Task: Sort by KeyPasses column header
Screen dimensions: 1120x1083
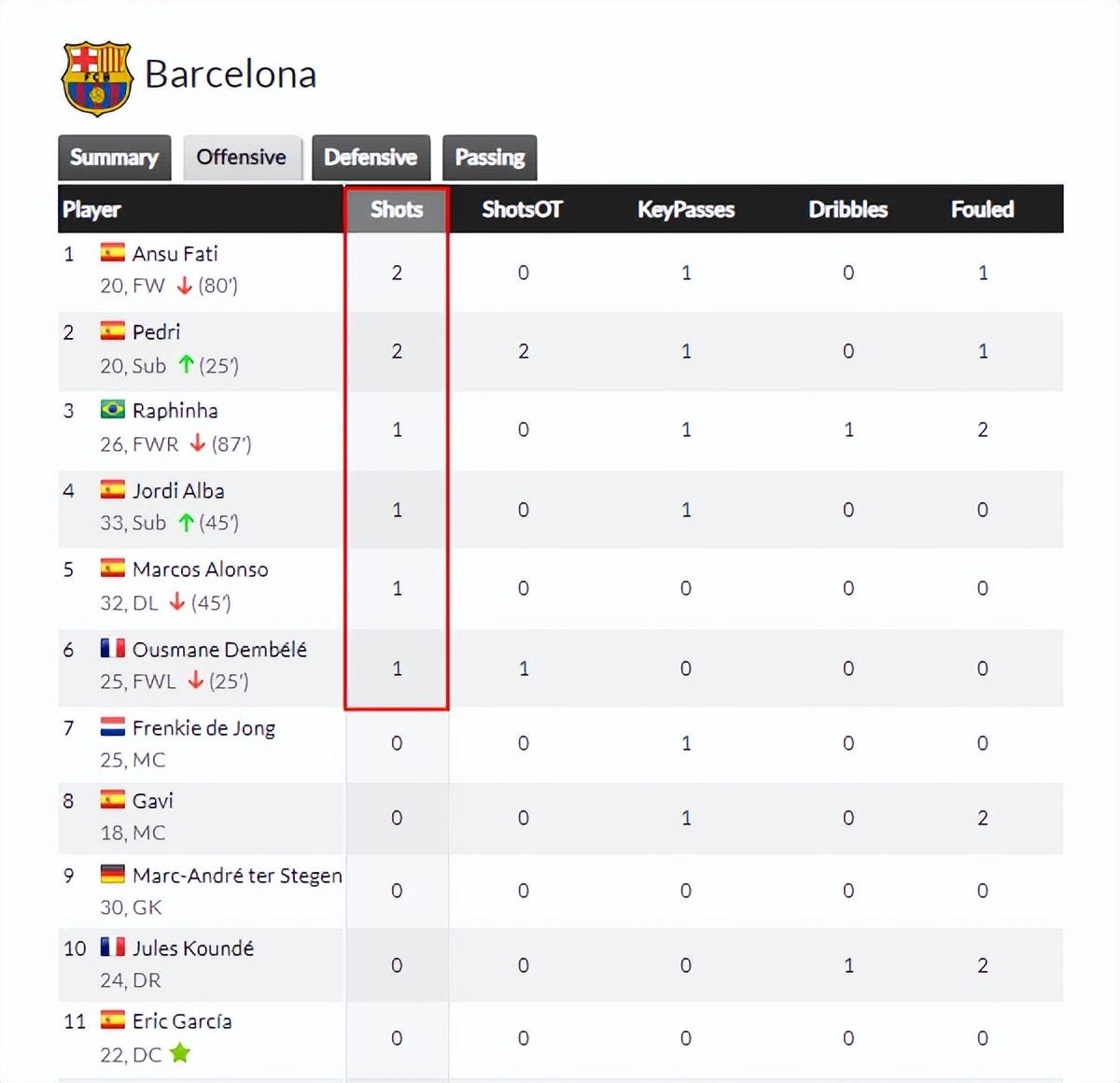Action: (x=686, y=210)
